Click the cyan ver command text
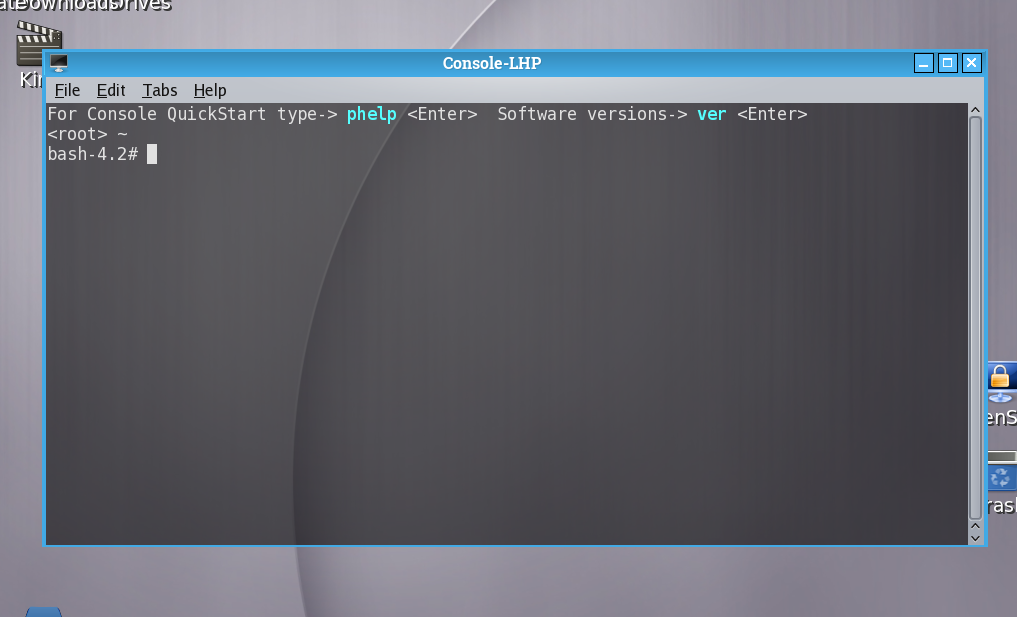The width and height of the screenshot is (1017, 617). pyautogui.click(x=712, y=114)
